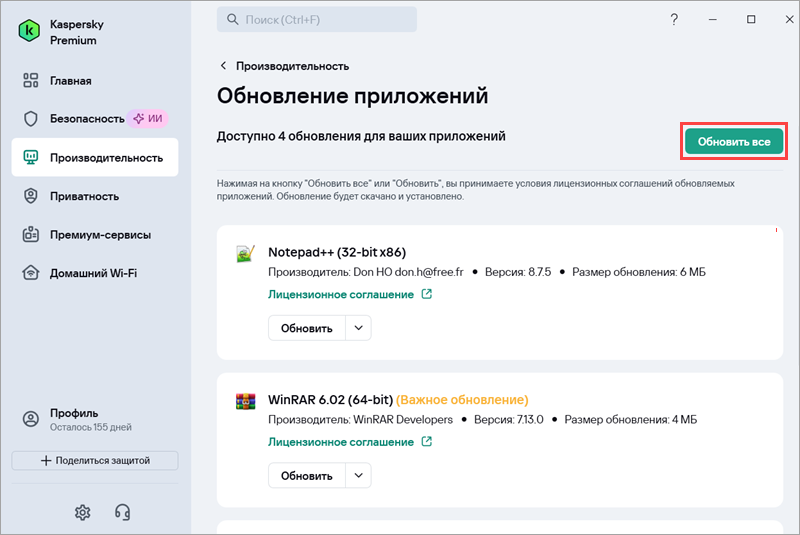
Task: Click the Kaspersky Premium logo icon
Action: pyautogui.click(x=30, y=31)
